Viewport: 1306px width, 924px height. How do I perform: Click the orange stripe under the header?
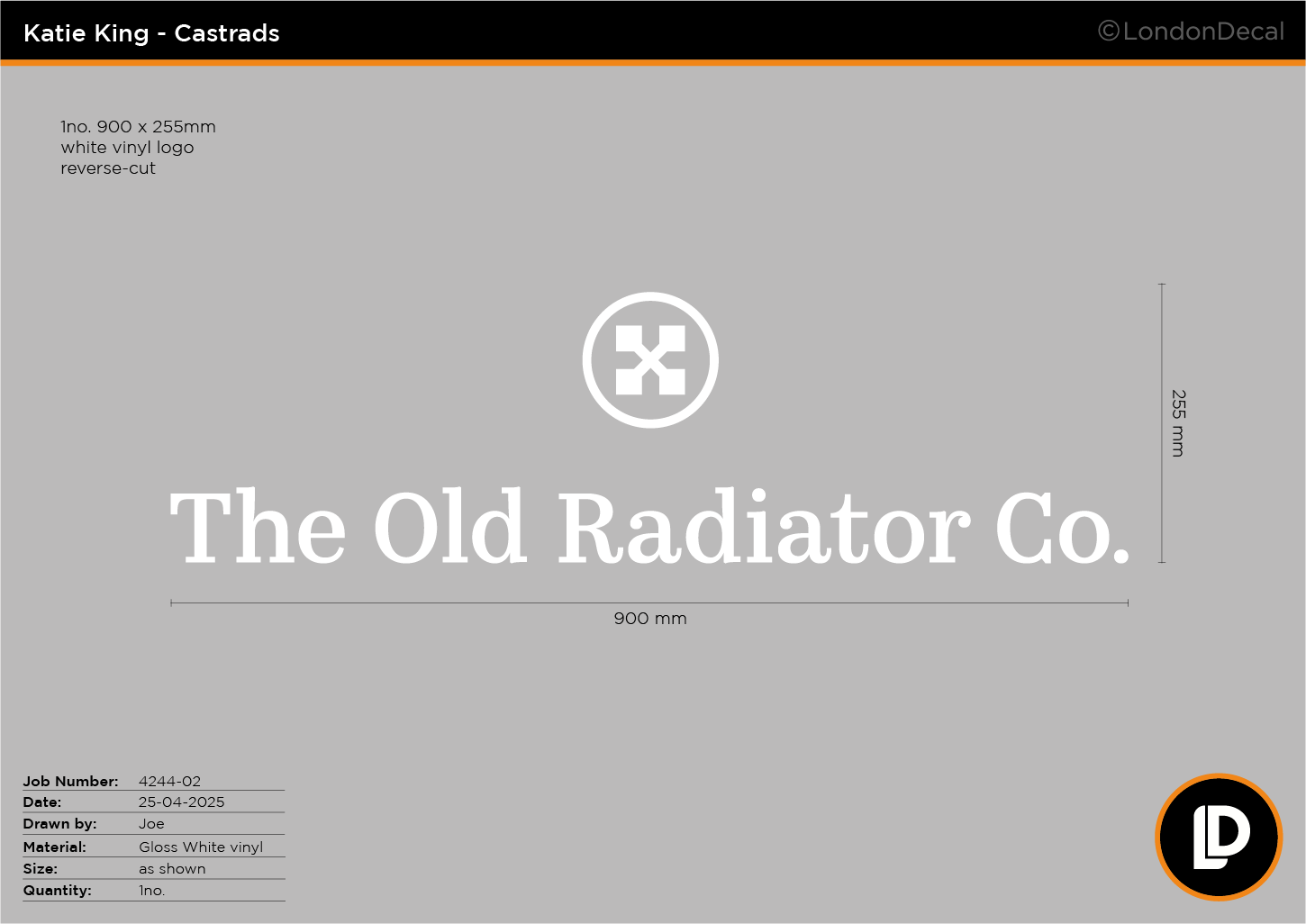653,63
